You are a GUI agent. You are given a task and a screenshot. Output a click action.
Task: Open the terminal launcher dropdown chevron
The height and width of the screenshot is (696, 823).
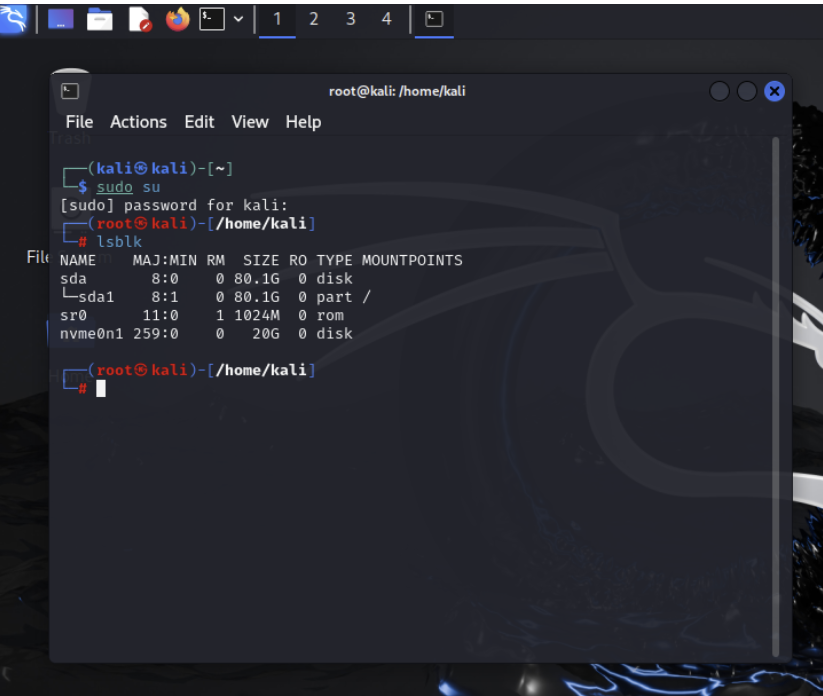[x=236, y=18]
